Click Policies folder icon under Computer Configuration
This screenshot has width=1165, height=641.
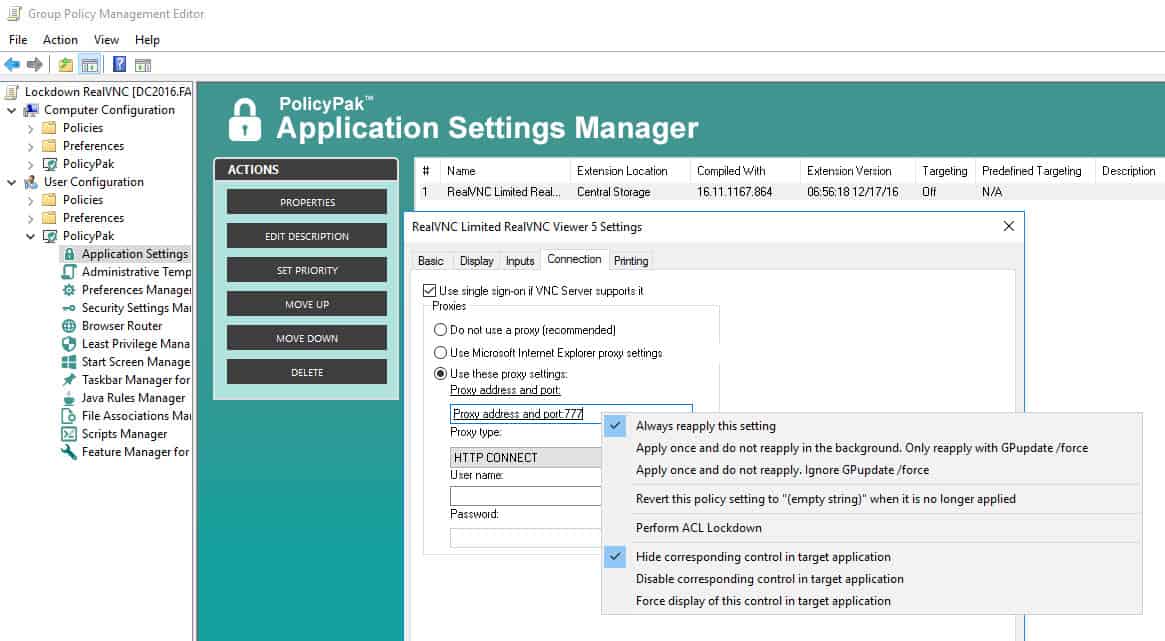[50, 128]
